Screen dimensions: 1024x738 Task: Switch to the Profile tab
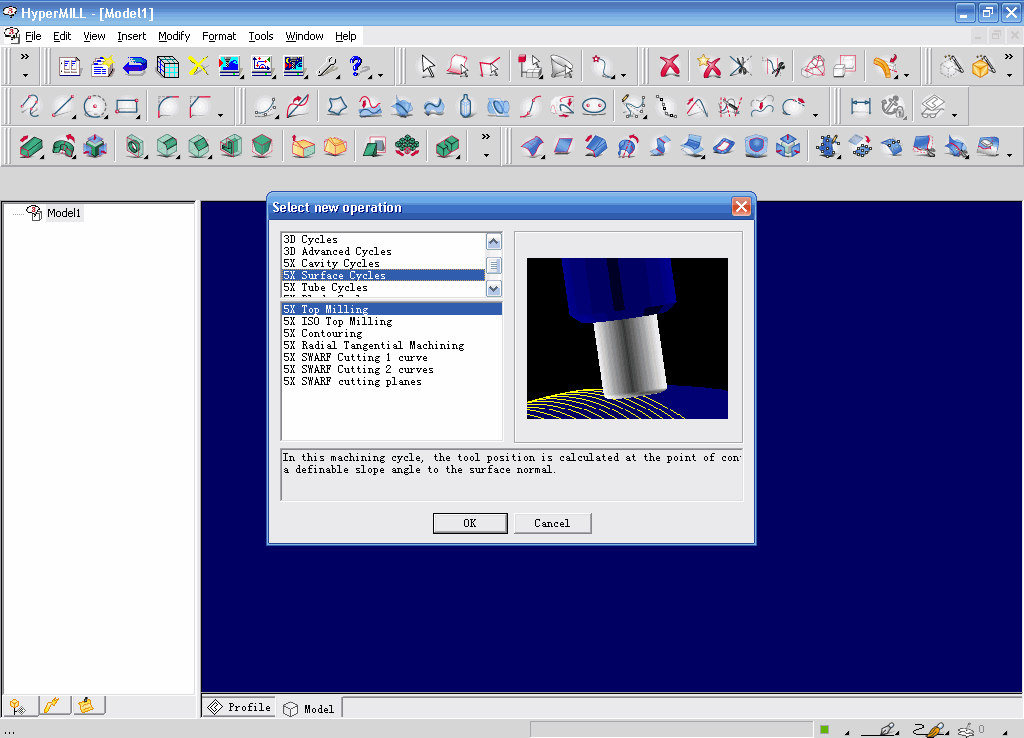(239, 707)
